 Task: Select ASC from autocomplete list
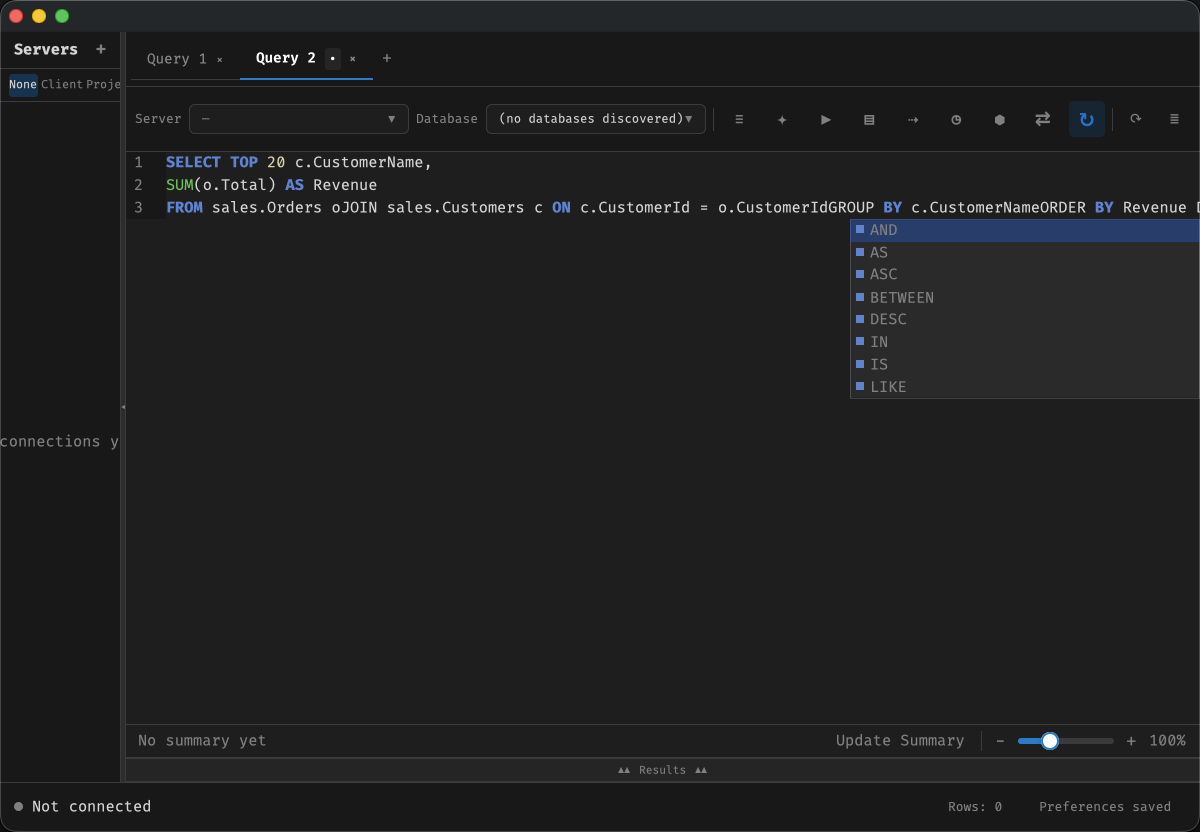[1025, 274]
